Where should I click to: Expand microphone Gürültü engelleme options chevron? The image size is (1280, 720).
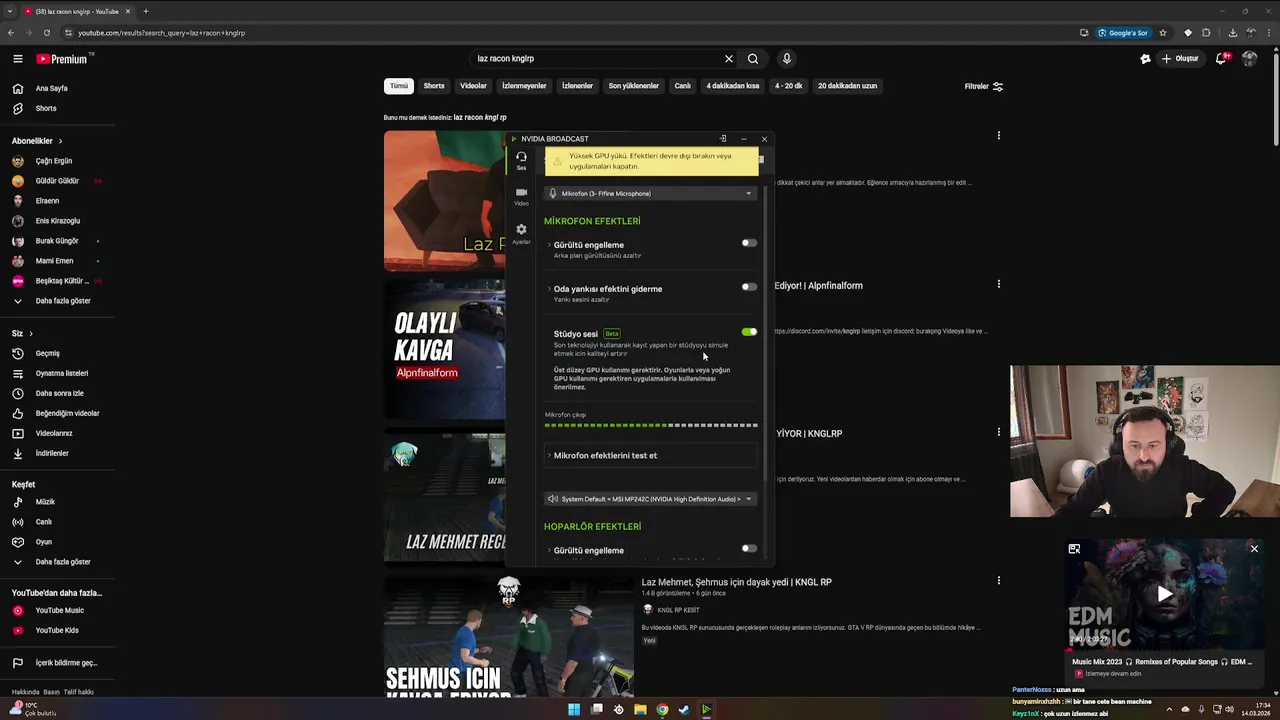[x=549, y=245]
